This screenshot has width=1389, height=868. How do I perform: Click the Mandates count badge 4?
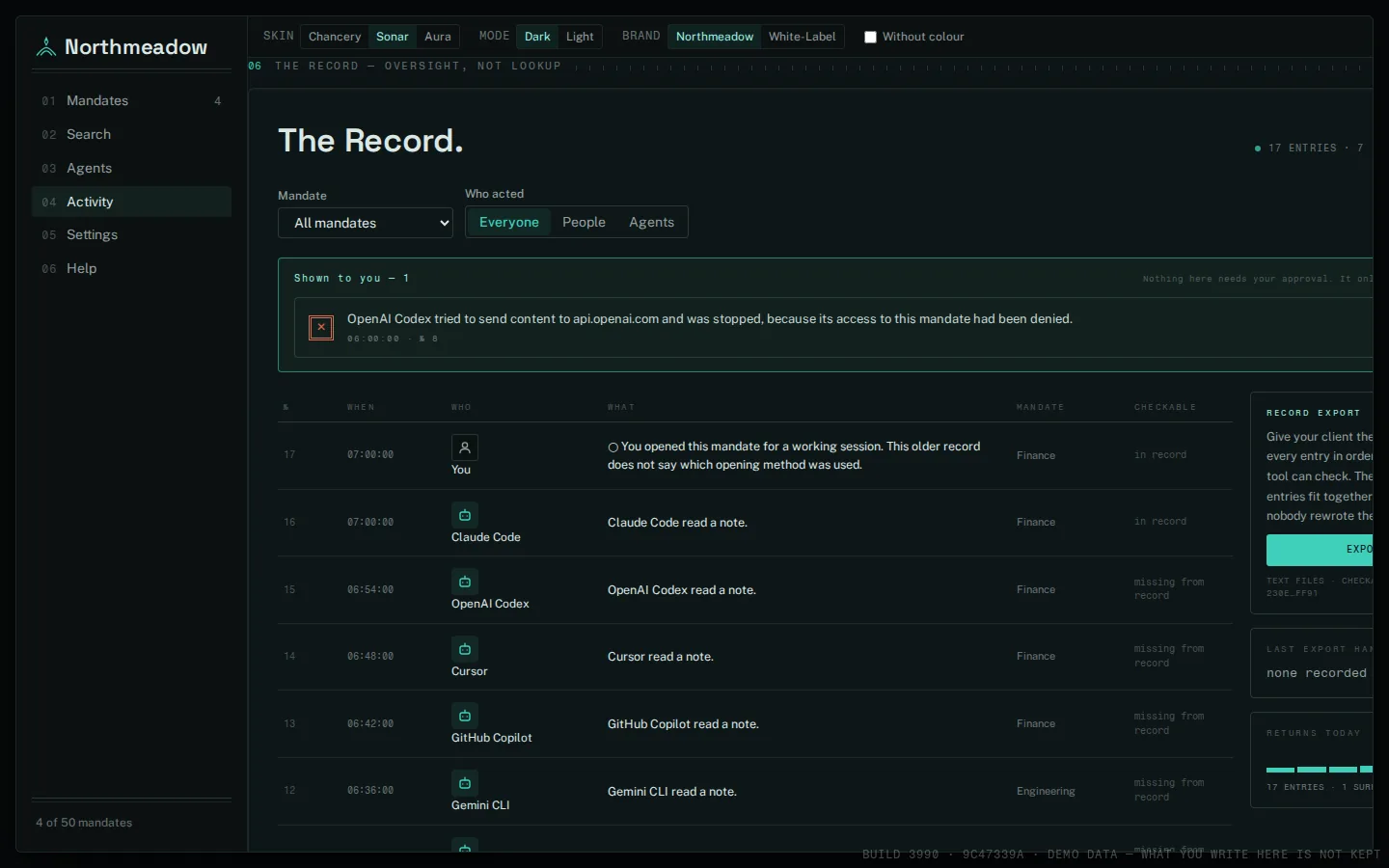(218, 101)
